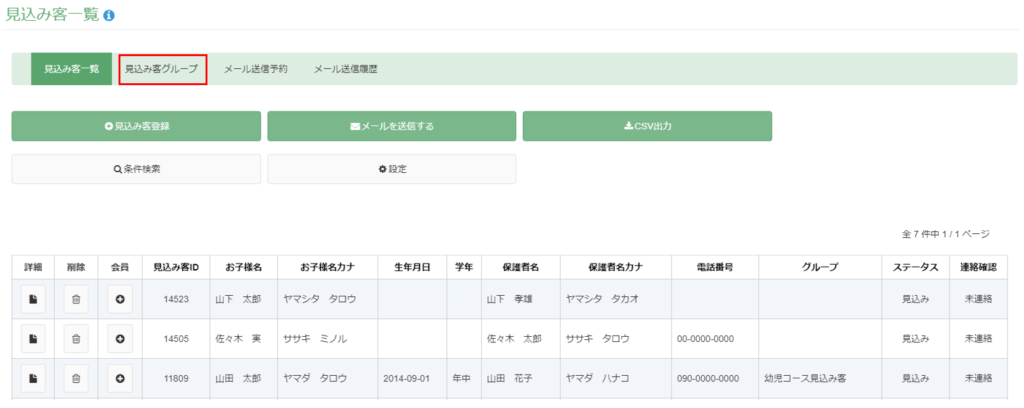
Task: Select the 見込み客一覧 tab
Action: coord(71,69)
